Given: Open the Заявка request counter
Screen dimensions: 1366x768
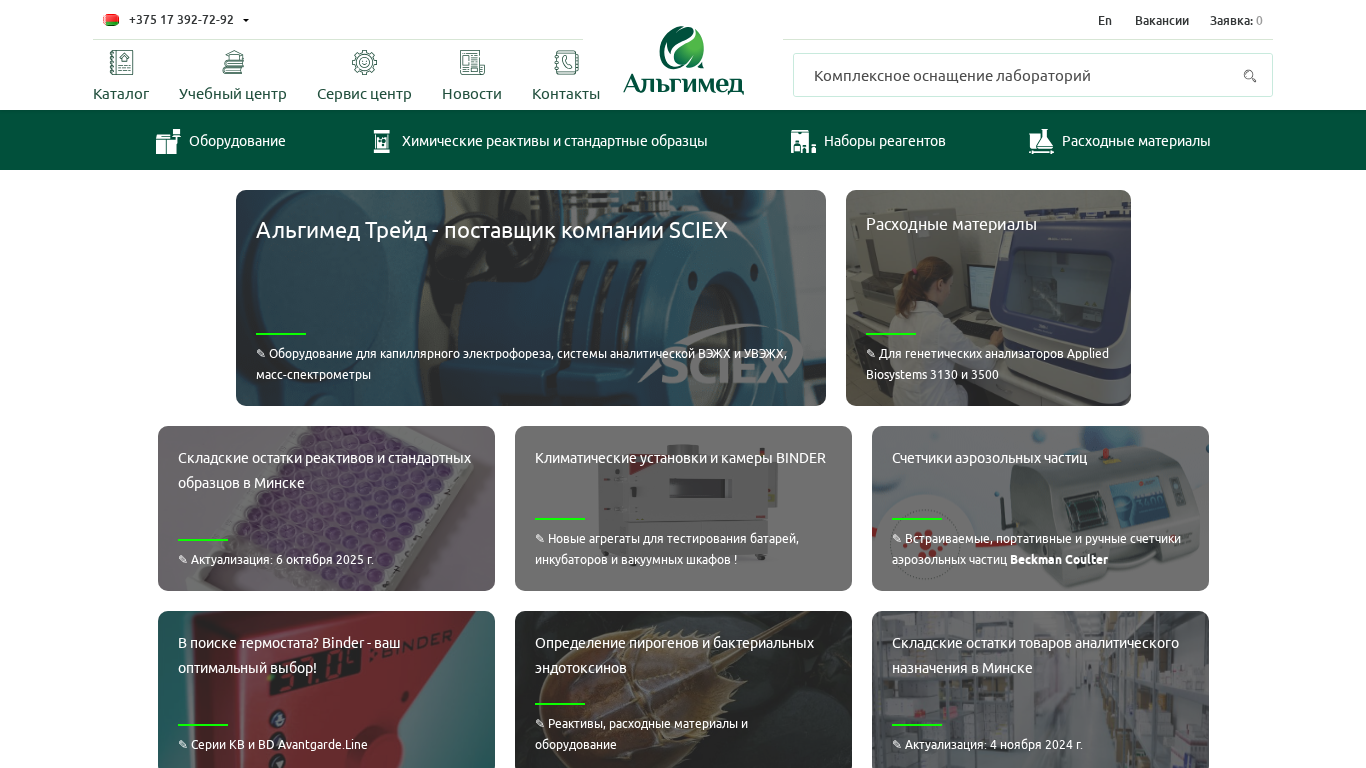Looking at the screenshot, I should (1236, 20).
